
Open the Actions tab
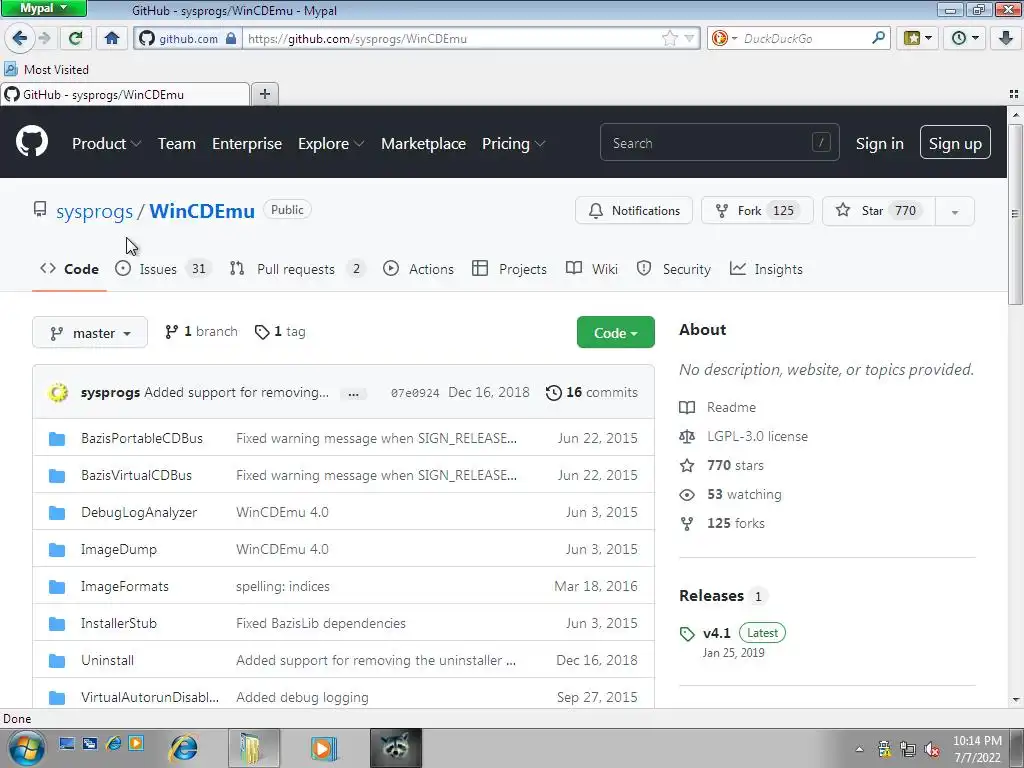[x=419, y=269]
